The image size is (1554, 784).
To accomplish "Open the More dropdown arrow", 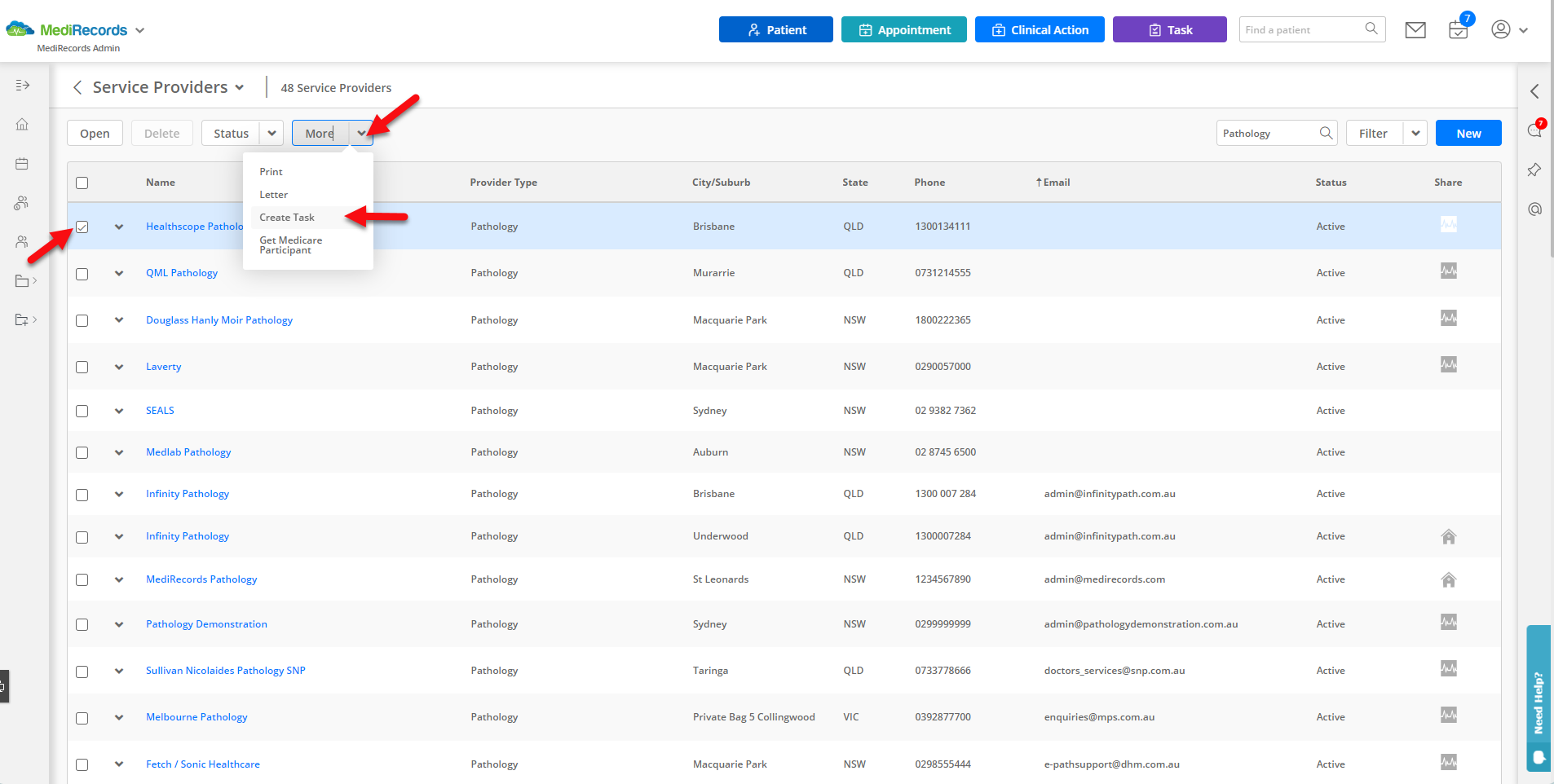I will point(361,133).
